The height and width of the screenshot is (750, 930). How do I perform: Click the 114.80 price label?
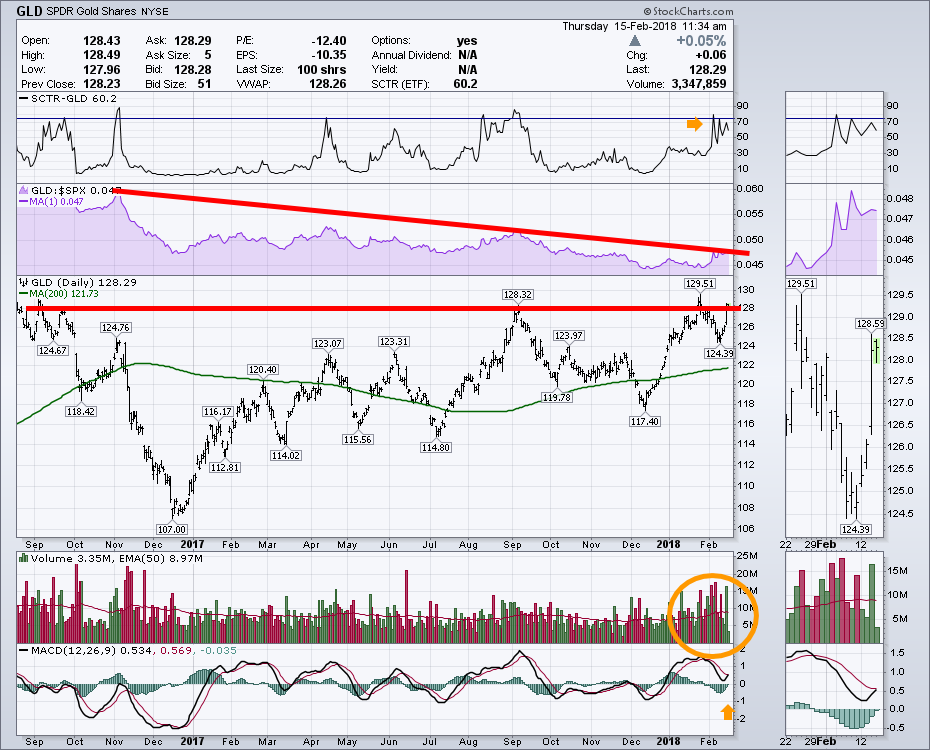pyautogui.click(x=435, y=448)
